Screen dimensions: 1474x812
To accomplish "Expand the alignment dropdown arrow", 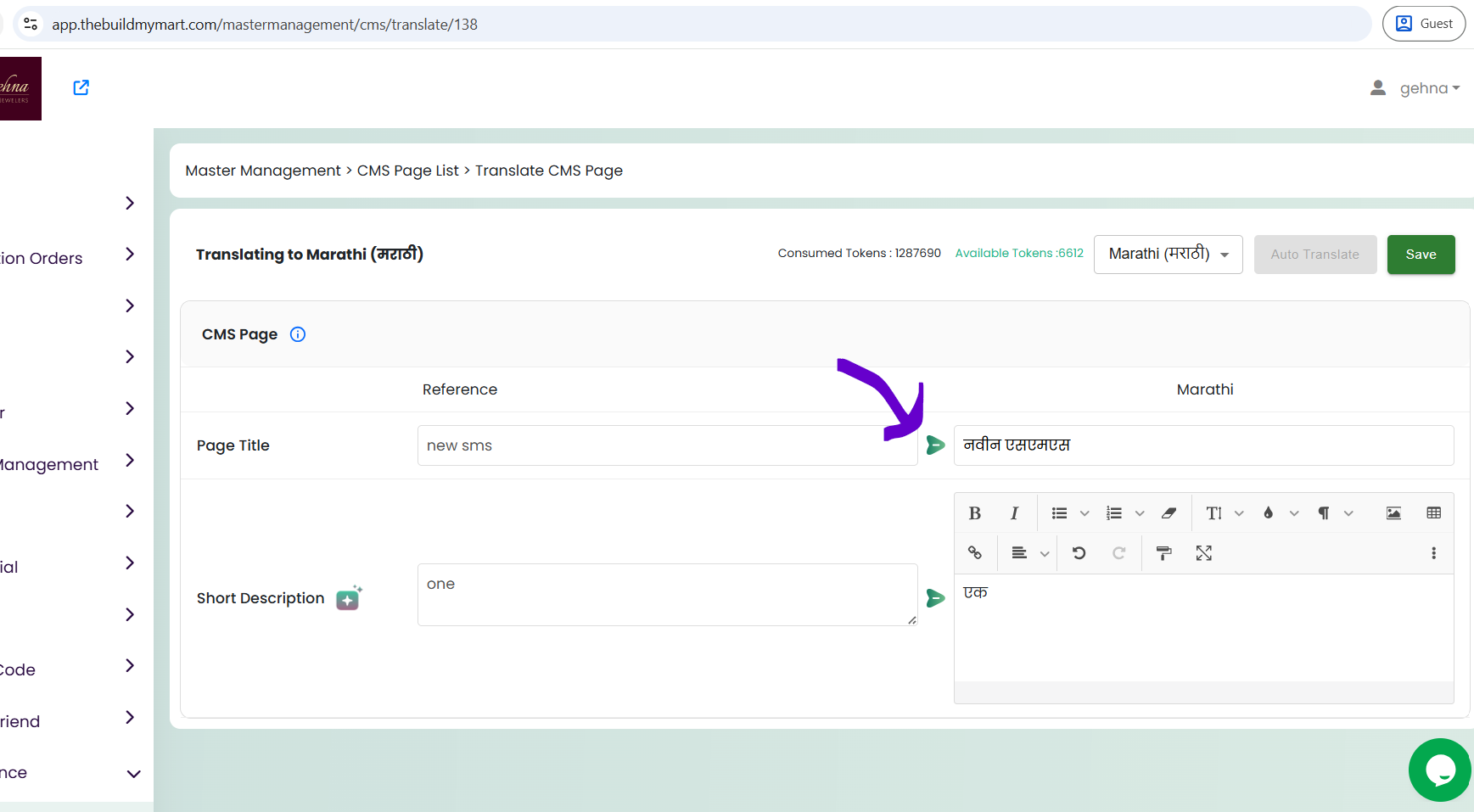I will coord(1045,553).
